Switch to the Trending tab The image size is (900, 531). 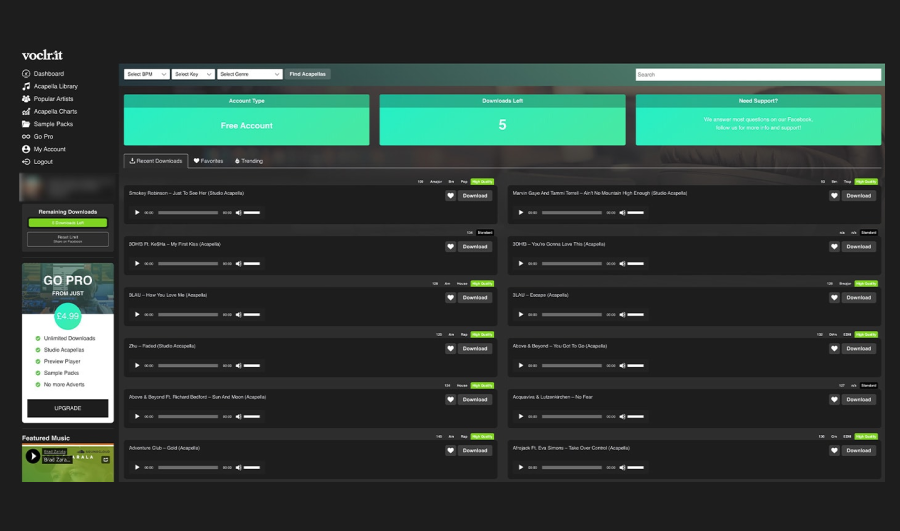(249, 161)
